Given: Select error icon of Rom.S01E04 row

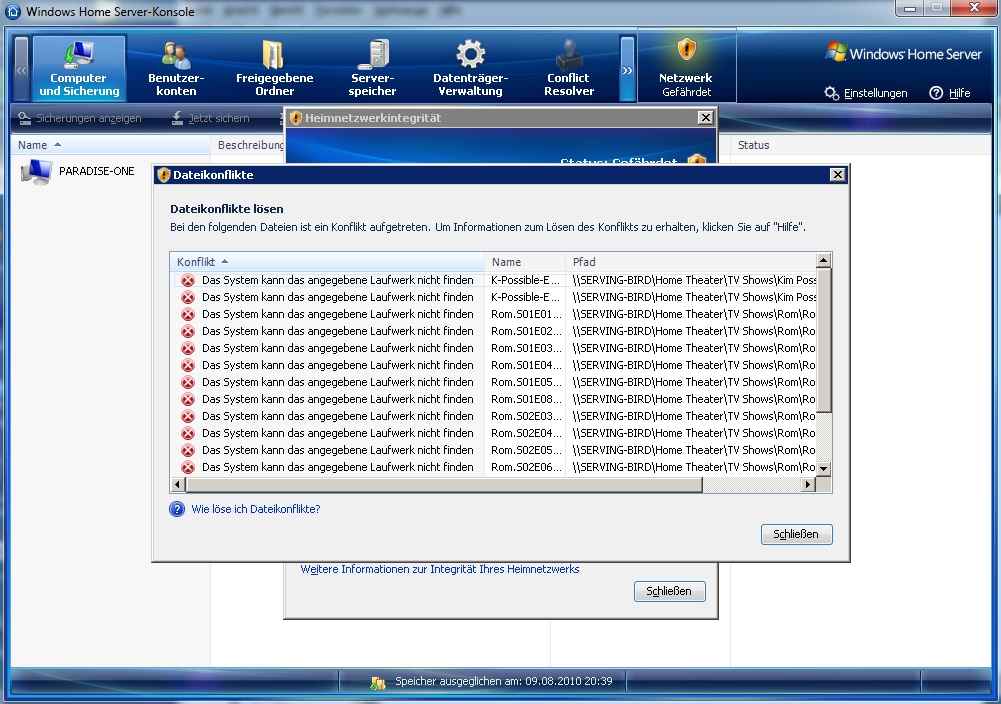Looking at the screenshot, I should pos(188,365).
